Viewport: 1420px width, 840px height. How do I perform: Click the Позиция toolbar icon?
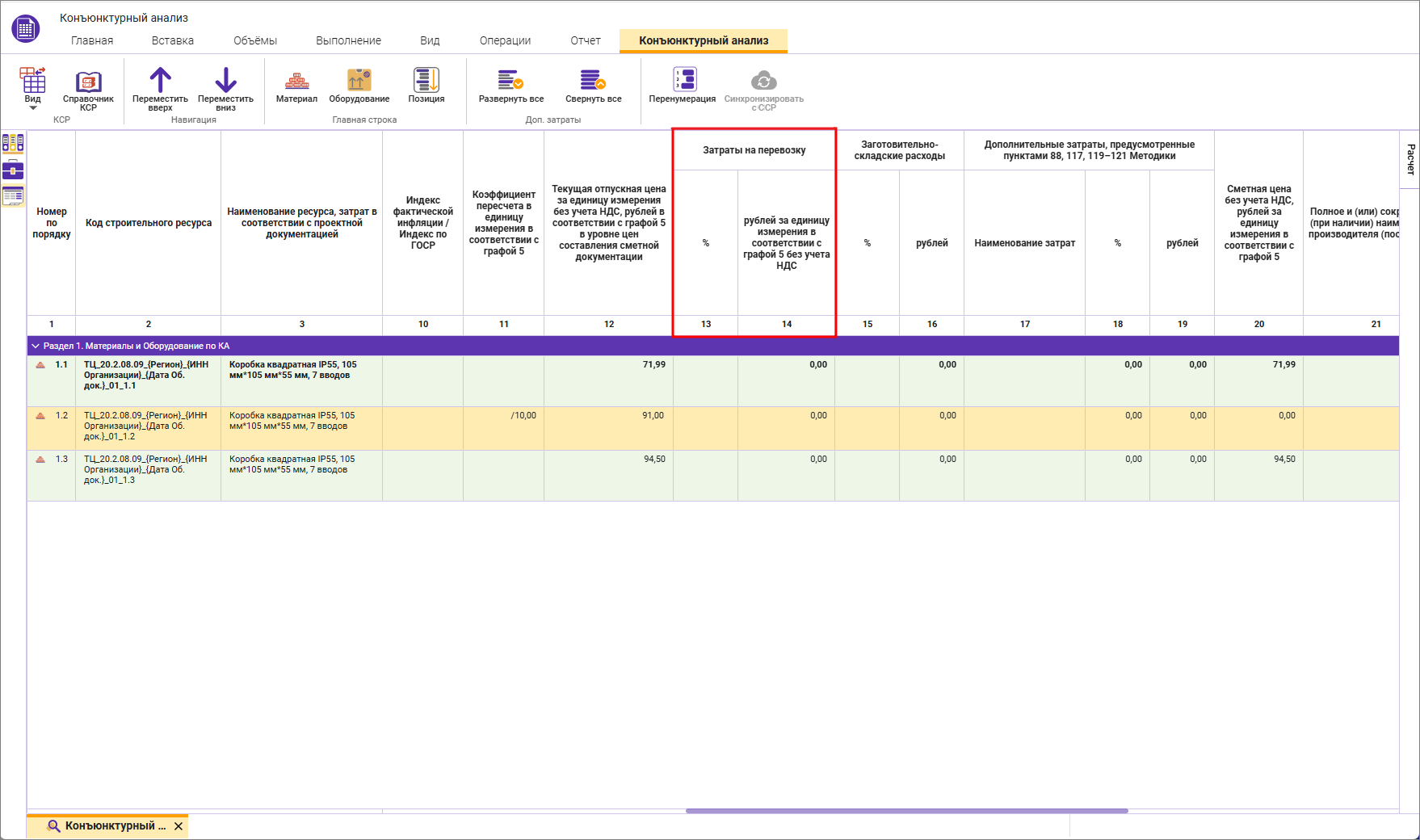pyautogui.click(x=426, y=82)
